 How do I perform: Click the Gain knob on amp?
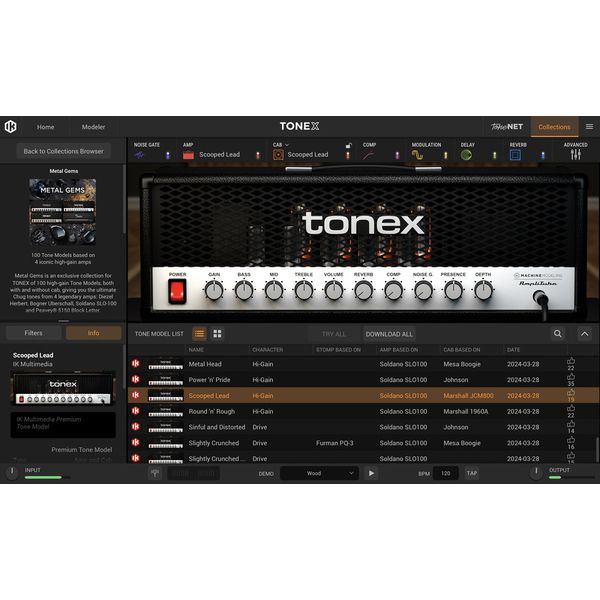214,291
